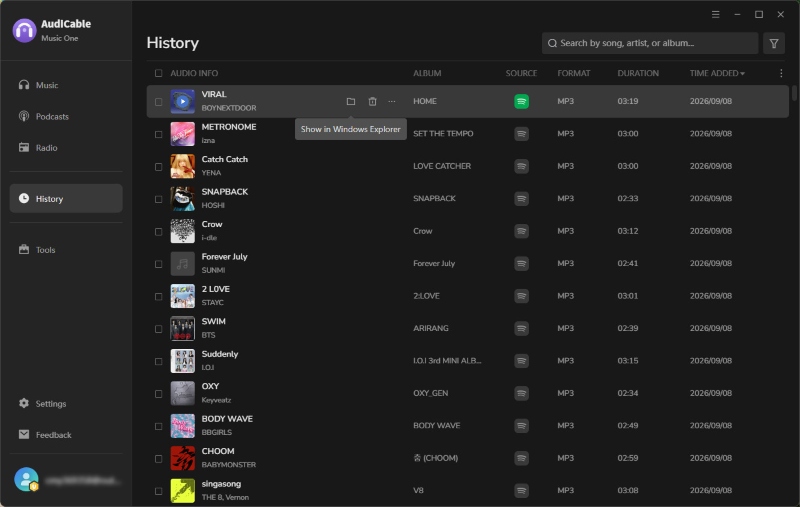Select the Forever July song title

224,257
